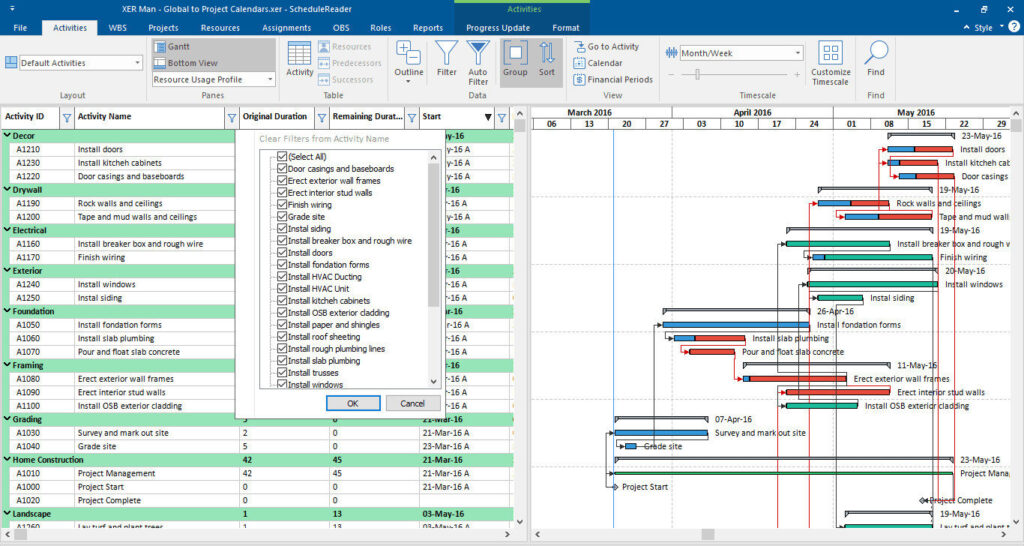Uncheck Grade site checkbox

(282, 216)
